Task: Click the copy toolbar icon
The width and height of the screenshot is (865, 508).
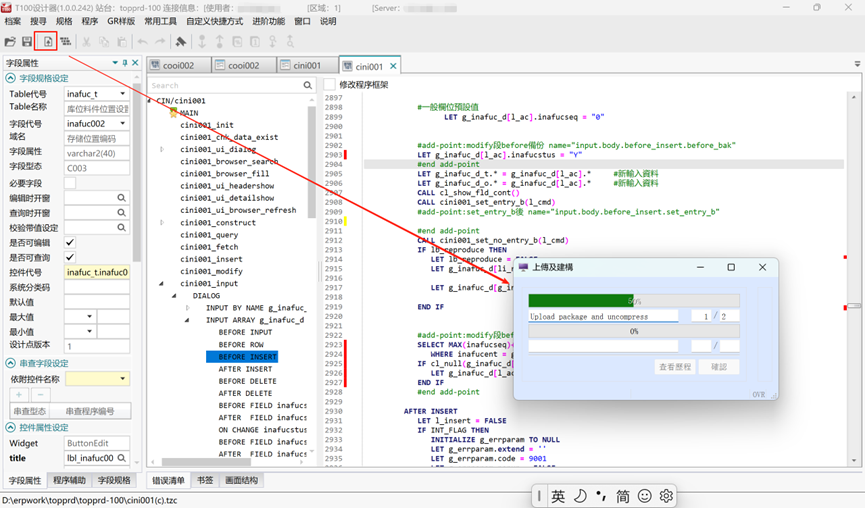Action: click(104, 41)
